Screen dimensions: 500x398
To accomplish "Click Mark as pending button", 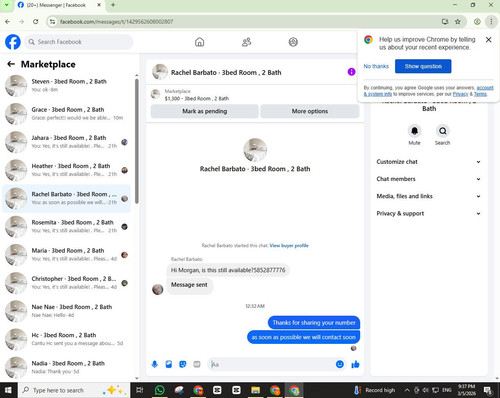I will pyautogui.click(x=204, y=111).
